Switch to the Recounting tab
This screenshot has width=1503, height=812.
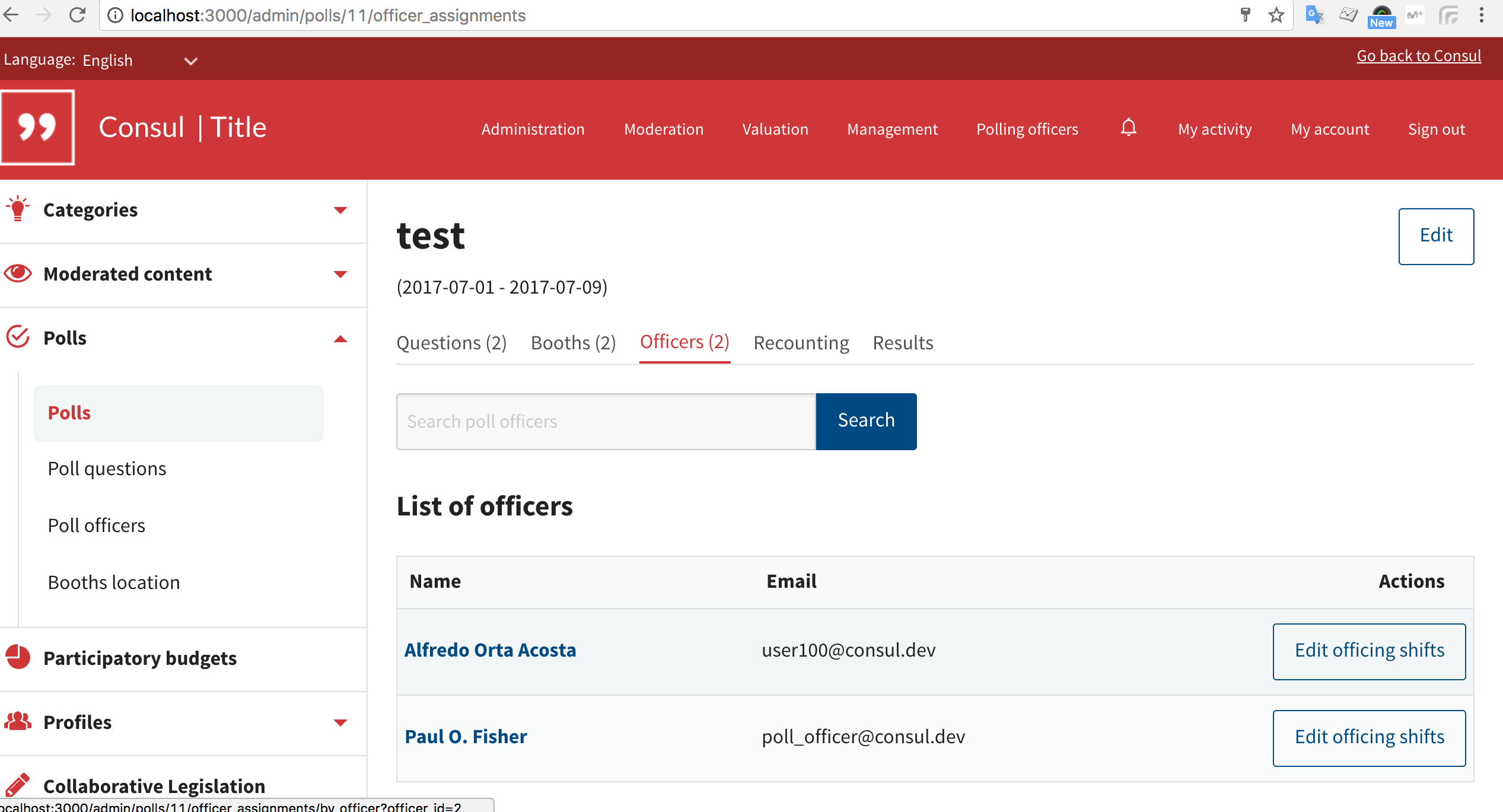point(801,343)
